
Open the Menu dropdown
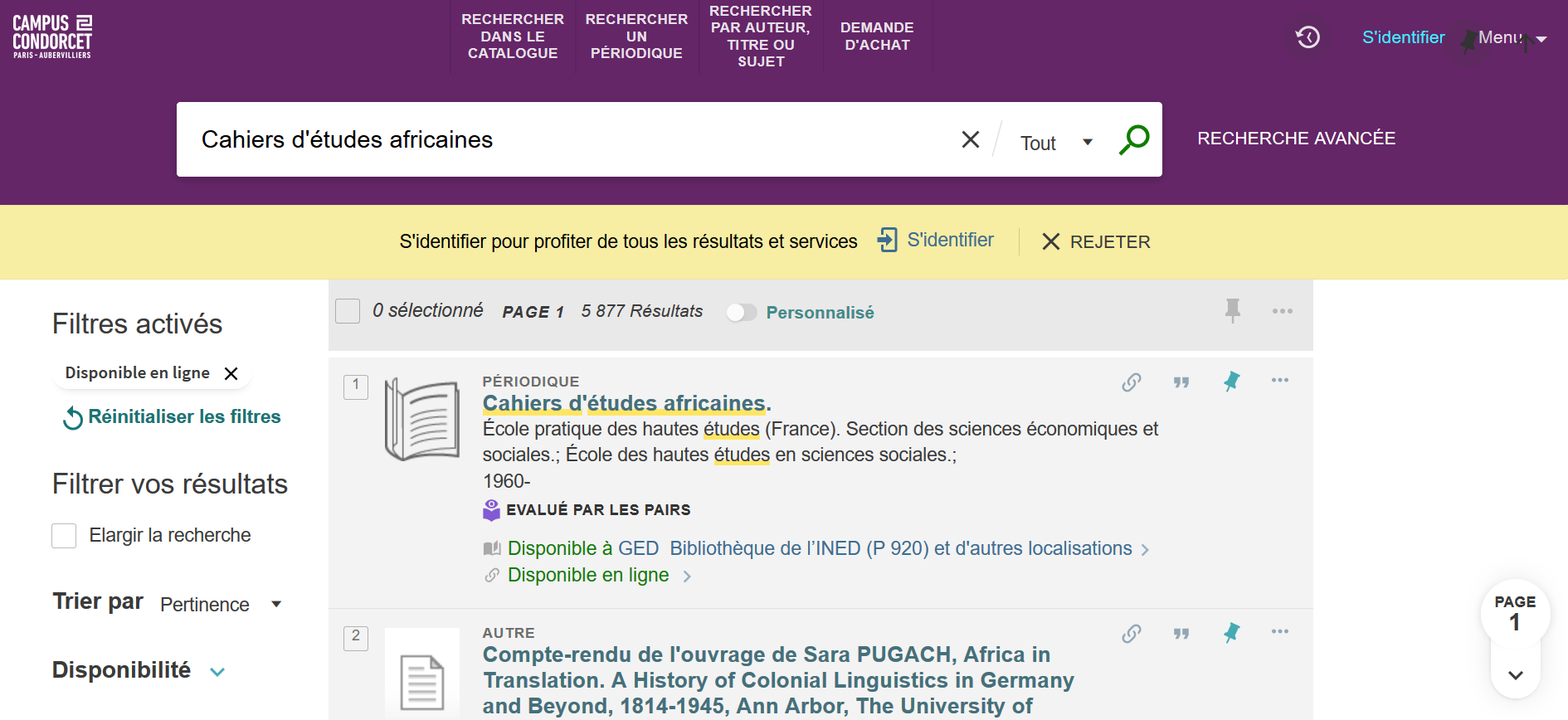(x=1512, y=37)
